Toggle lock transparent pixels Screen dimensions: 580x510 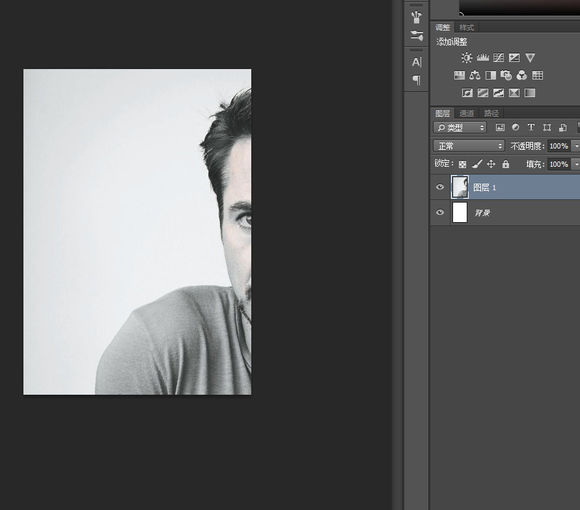tap(462, 164)
